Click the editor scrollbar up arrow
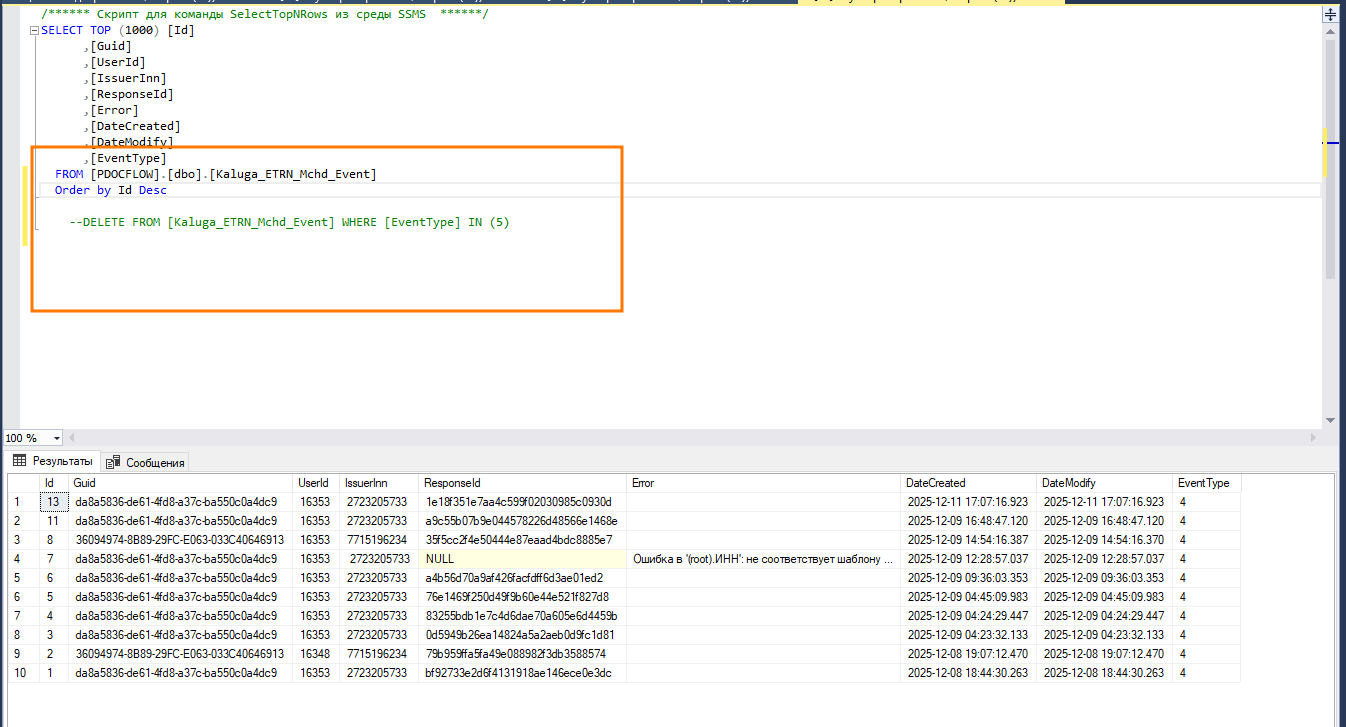This screenshot has width=1346, height=727. (x=1330, y=32)
